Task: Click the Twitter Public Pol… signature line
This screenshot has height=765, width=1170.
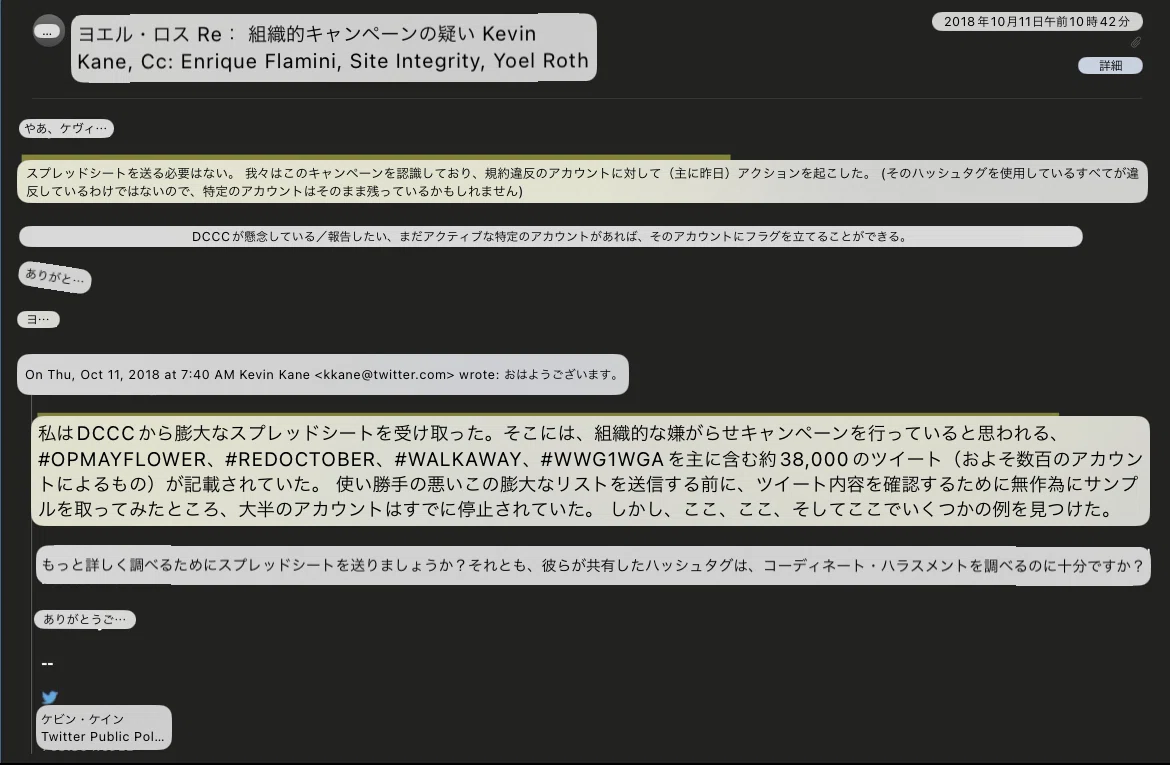Action: (x=102, y=736)
